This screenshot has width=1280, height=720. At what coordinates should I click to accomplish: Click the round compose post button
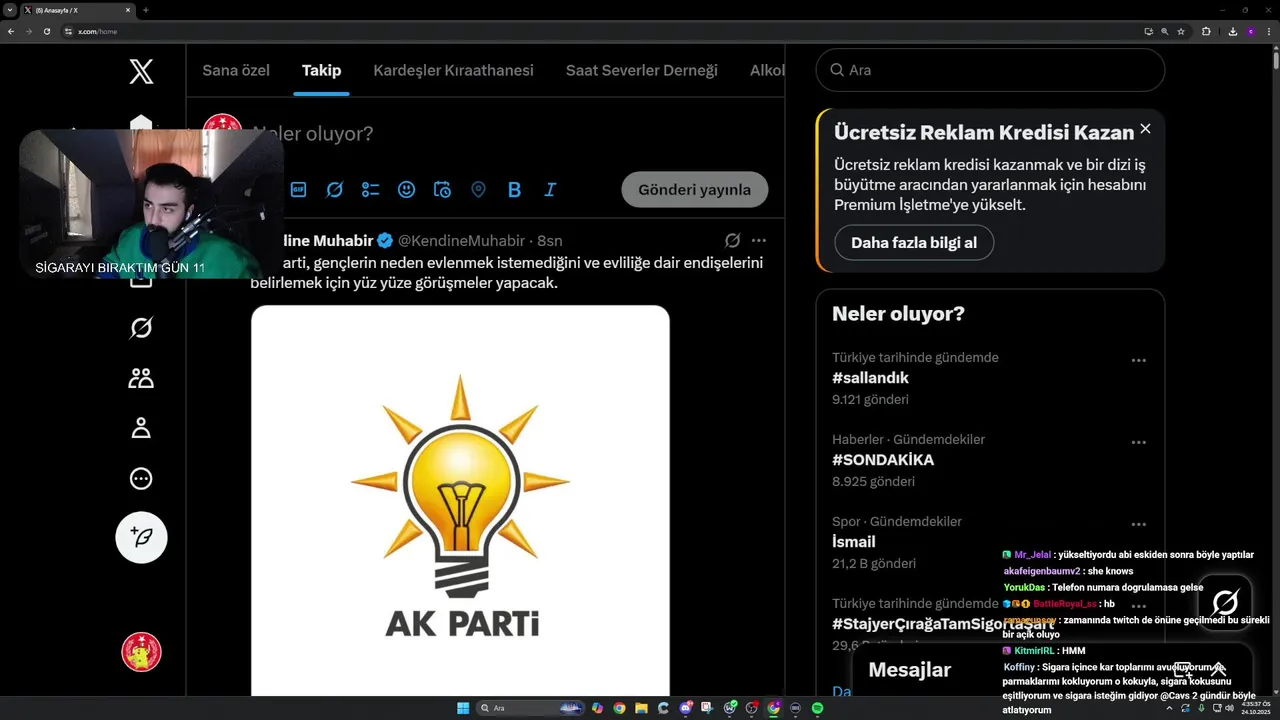coord(141,537)
